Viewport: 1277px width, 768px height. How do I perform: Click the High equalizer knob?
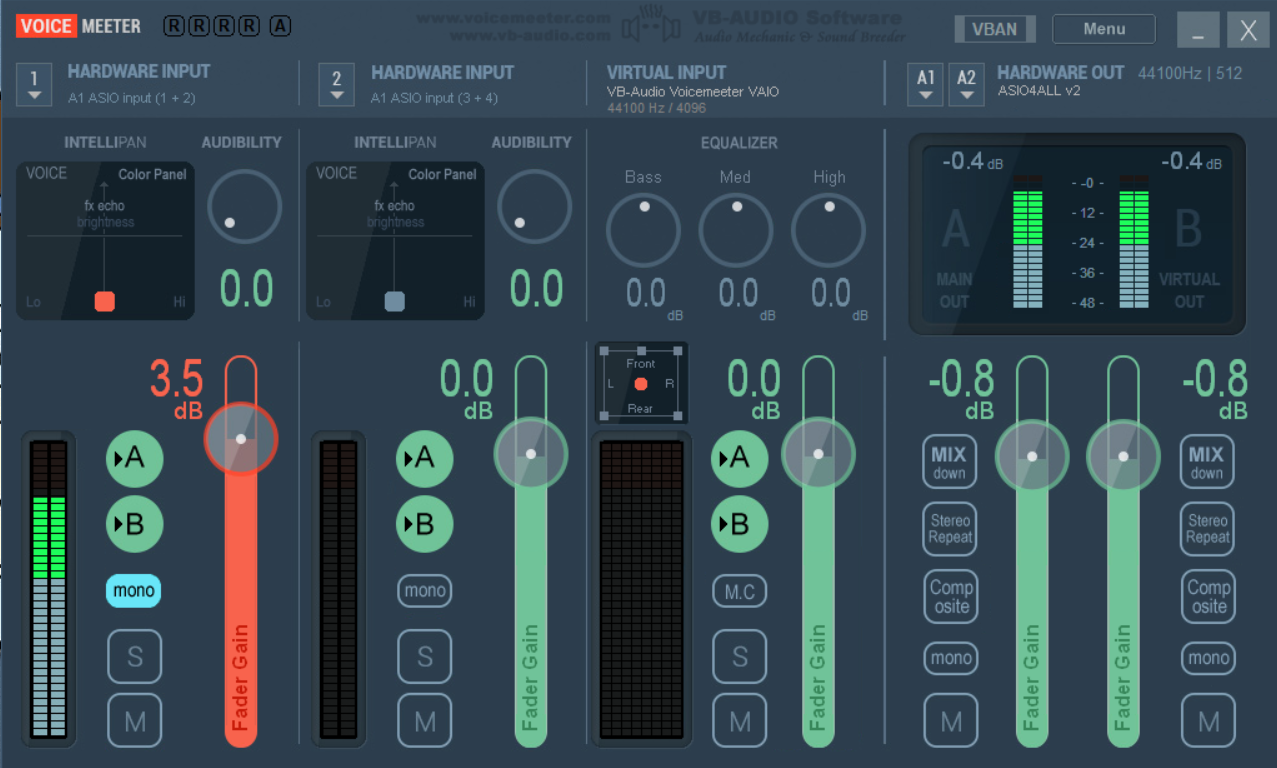828,230
